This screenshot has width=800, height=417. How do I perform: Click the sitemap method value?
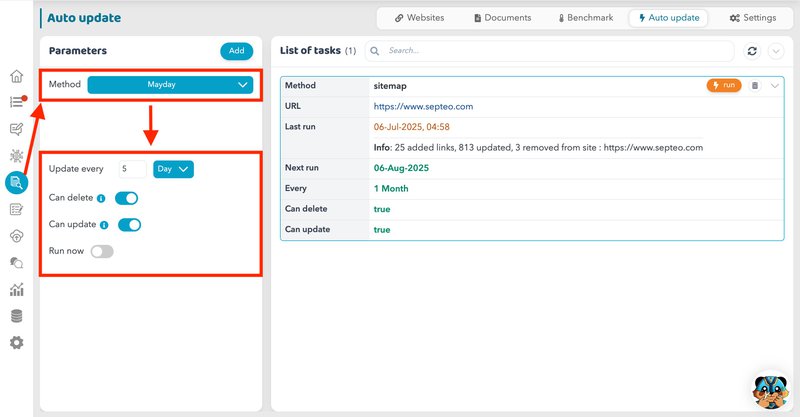(x=390, y=86)
